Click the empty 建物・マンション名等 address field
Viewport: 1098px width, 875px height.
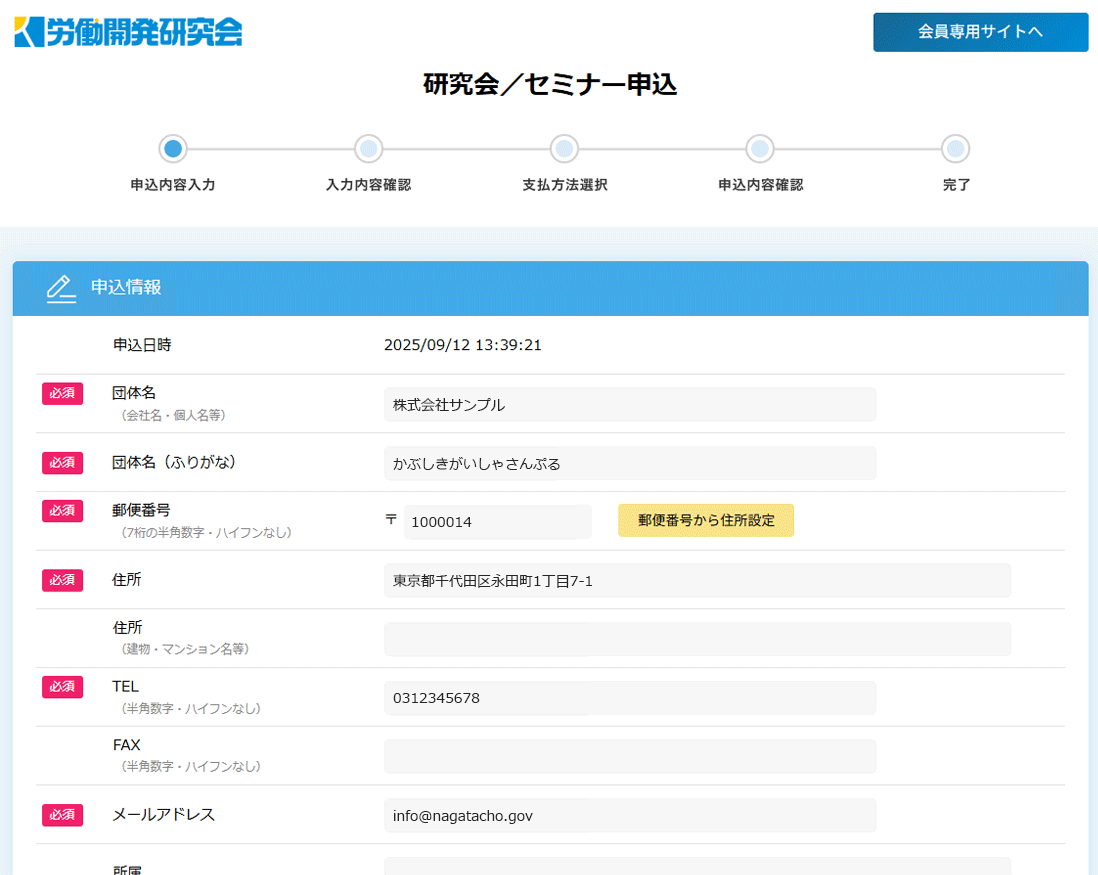pos(697,639)
